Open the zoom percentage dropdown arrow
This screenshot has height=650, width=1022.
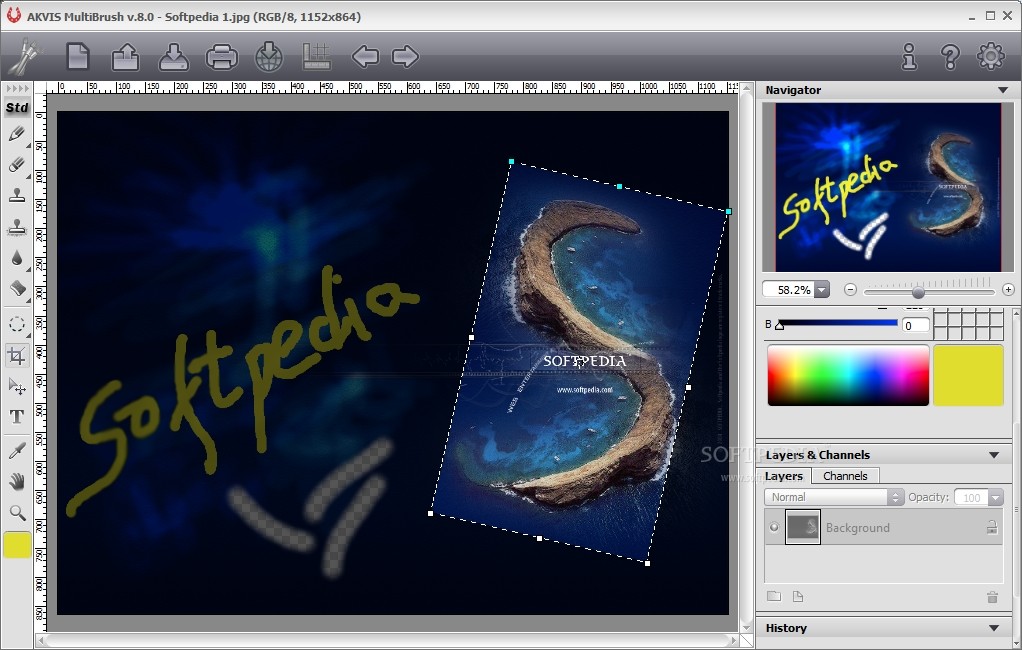point(822,289)
